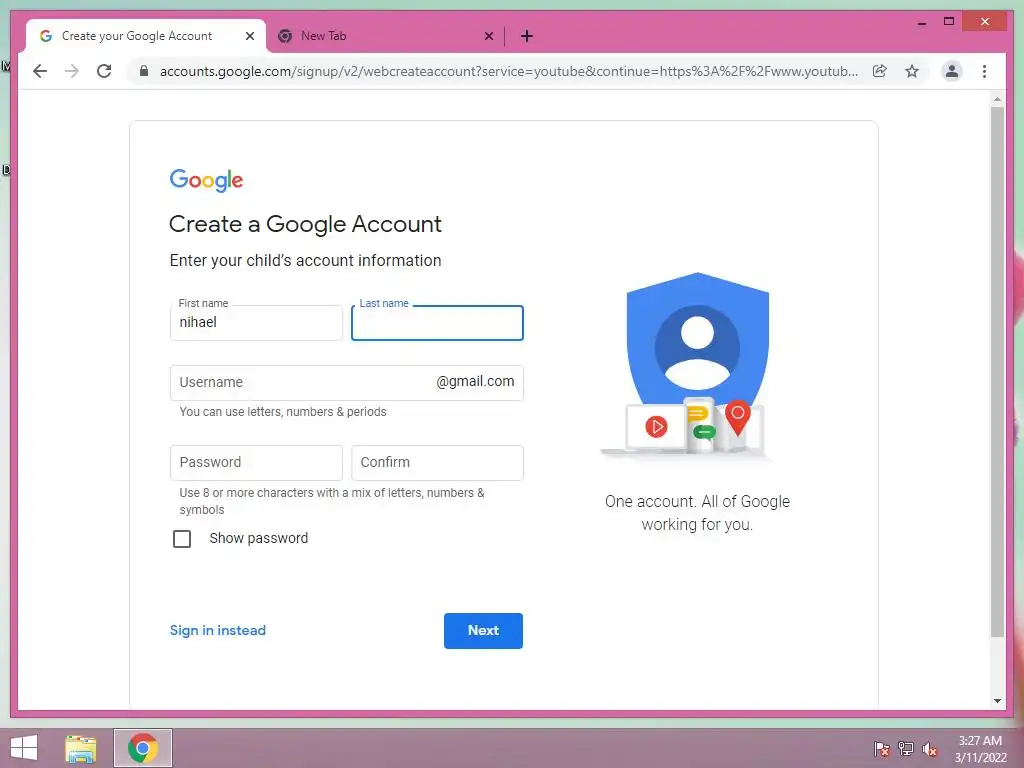Click the padlock site info icon
The height and width of the screenshot is (768, 1024).
click(x=144, y=71)
